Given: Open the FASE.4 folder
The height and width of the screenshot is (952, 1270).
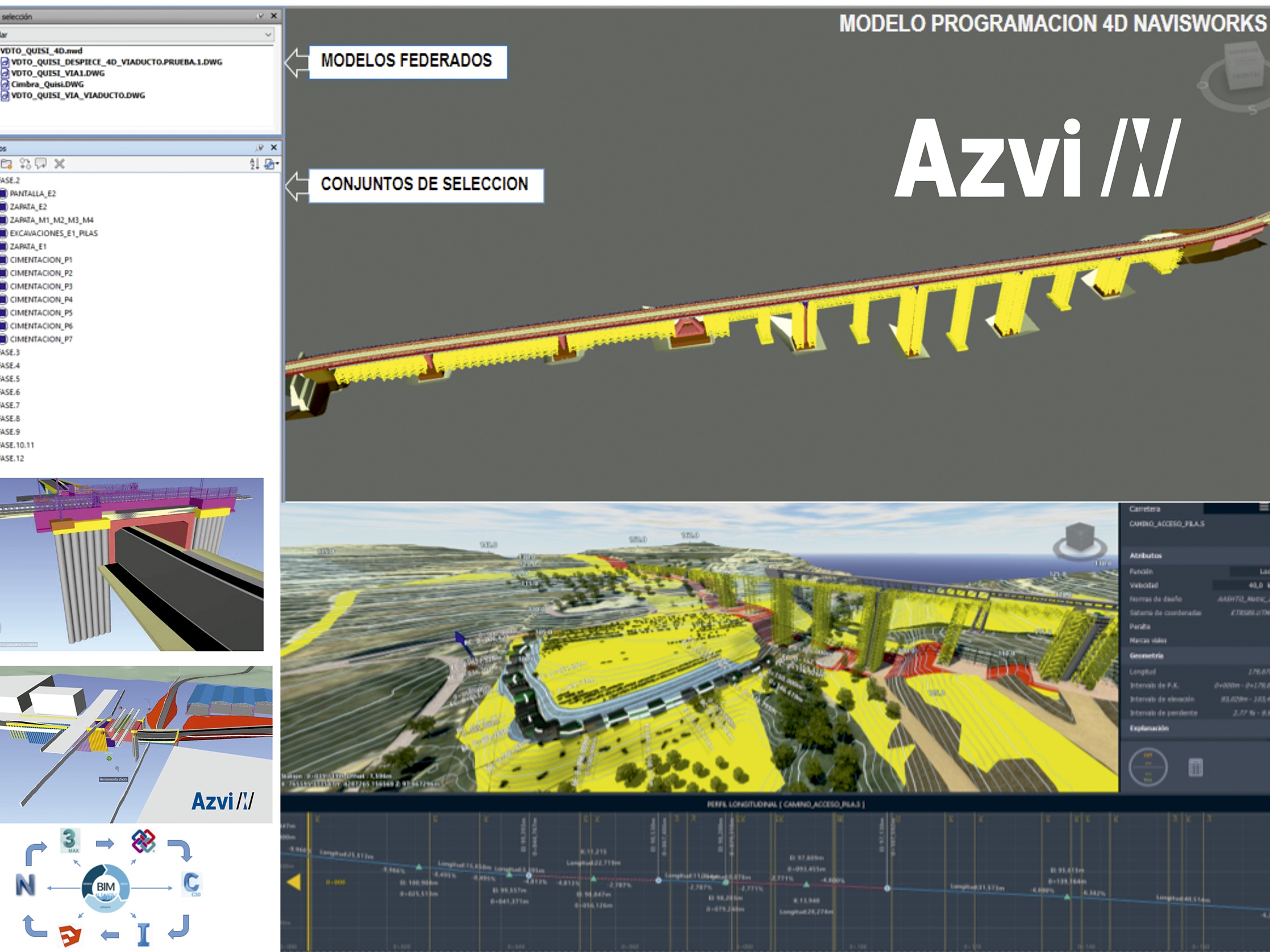Looking at the screenshot, I should (x=10, y=366).
